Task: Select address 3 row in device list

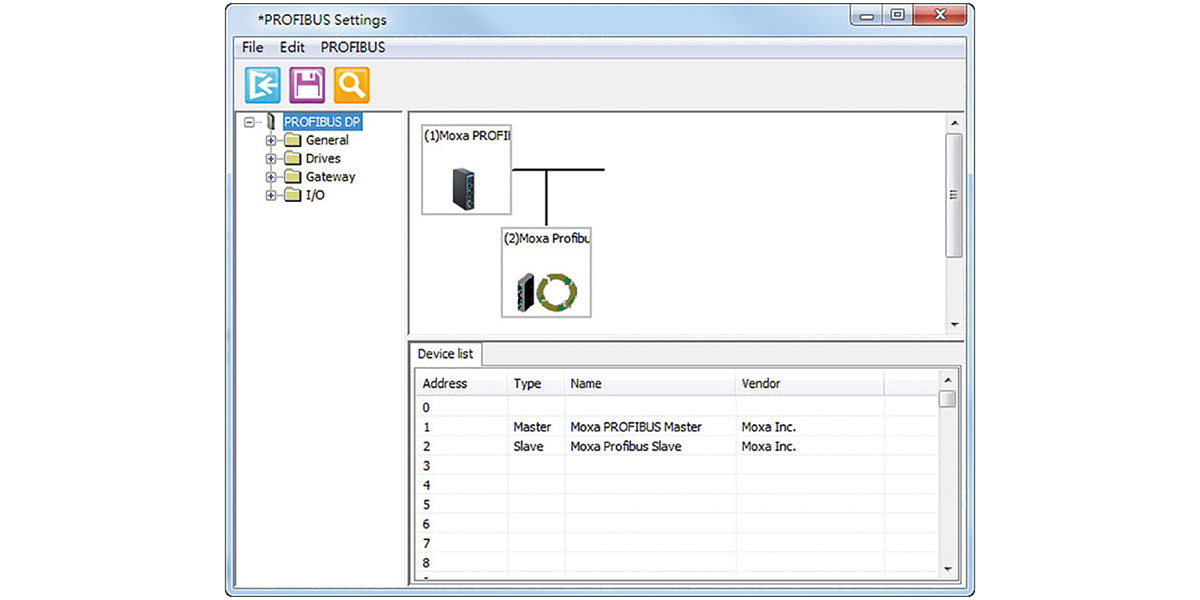Action: point(677,466)
